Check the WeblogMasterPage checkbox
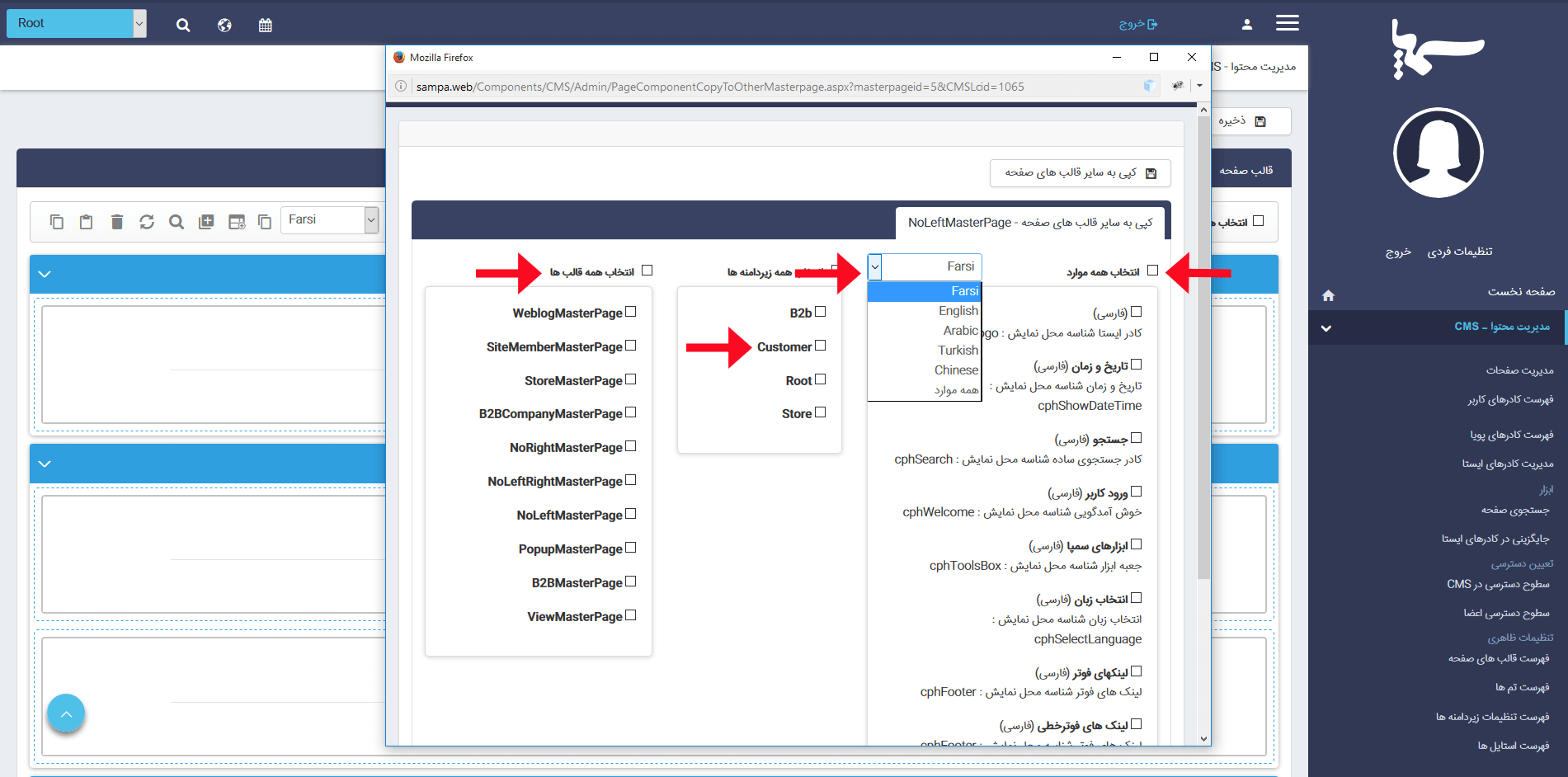This screenshot has height=777, width=1568. [631, 312]
